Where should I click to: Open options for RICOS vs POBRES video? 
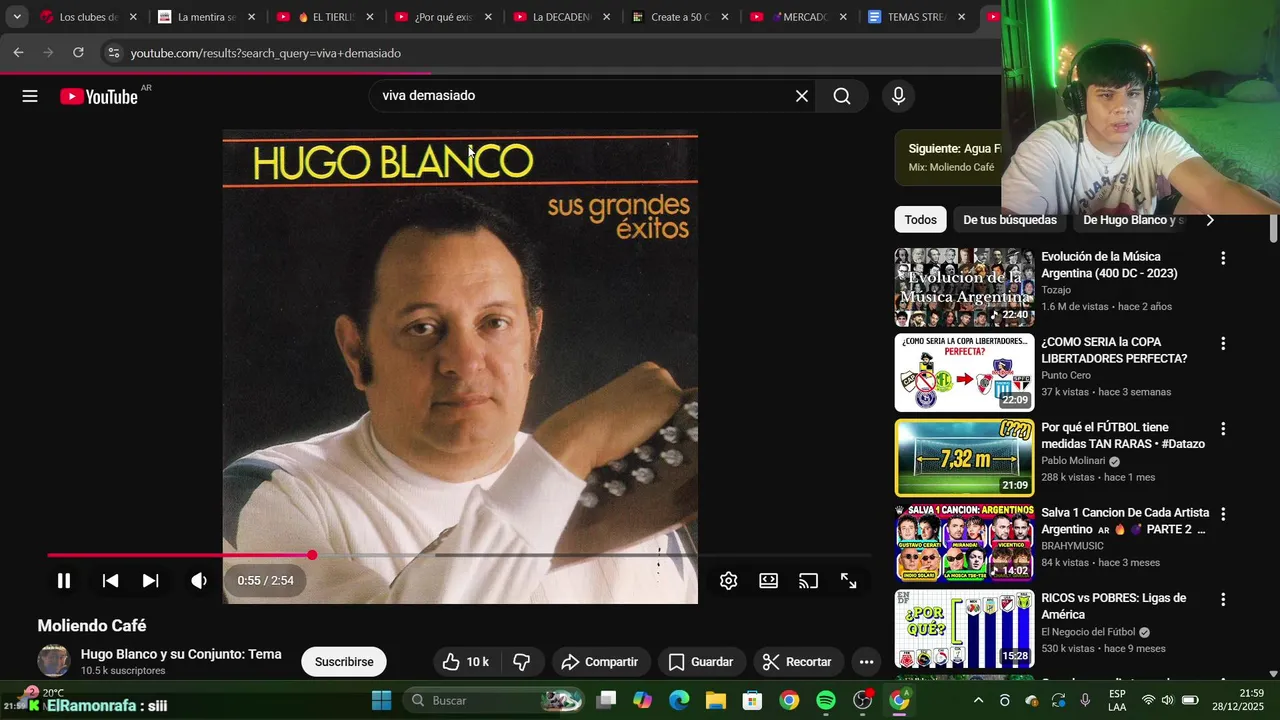pyautogui.click(x=1222, y=599)
